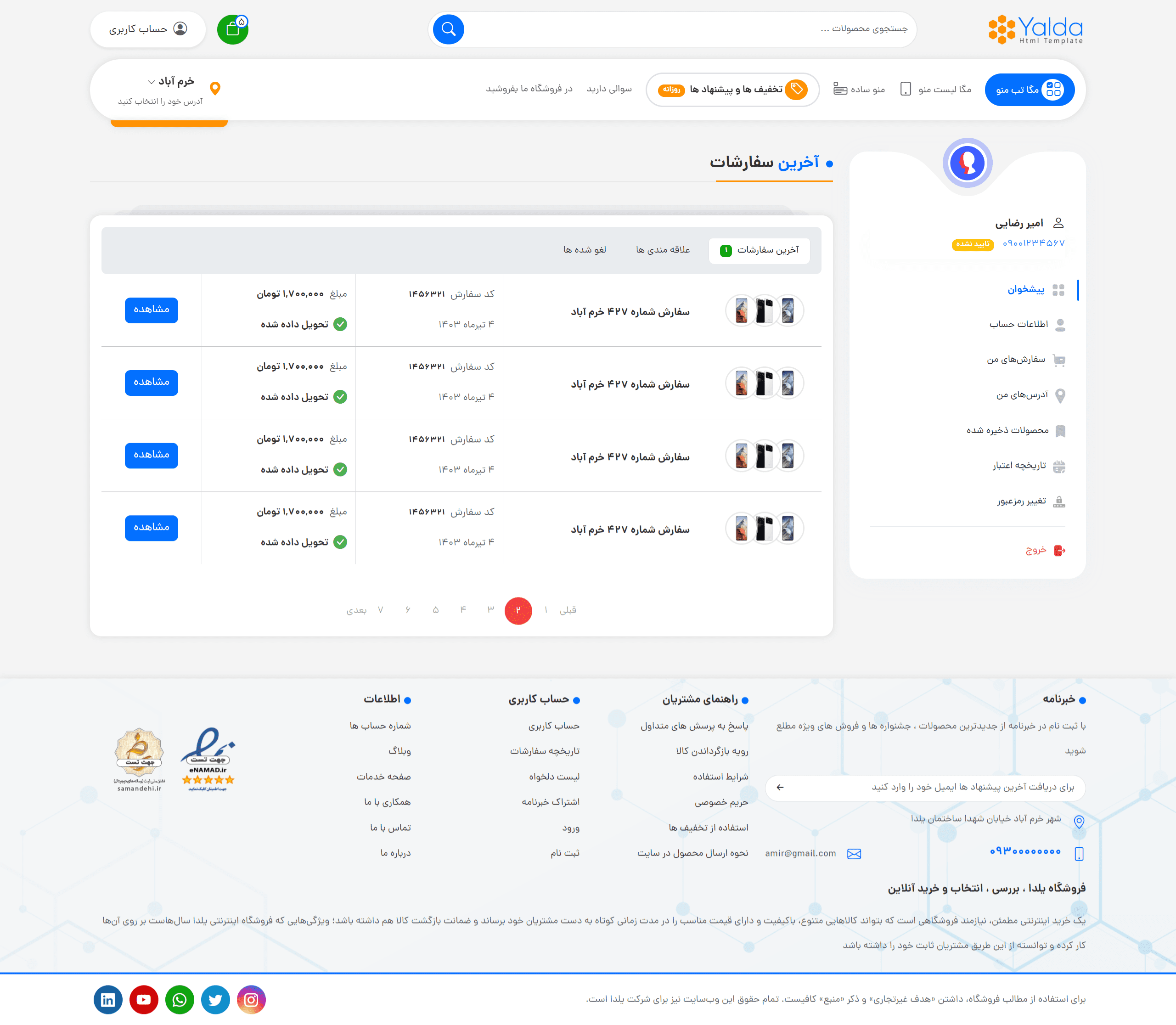The image size is (1176, 1025).
Task: Open تخفیف ها و پیشنهاد ها menu item
Action: tap(733, 89)
